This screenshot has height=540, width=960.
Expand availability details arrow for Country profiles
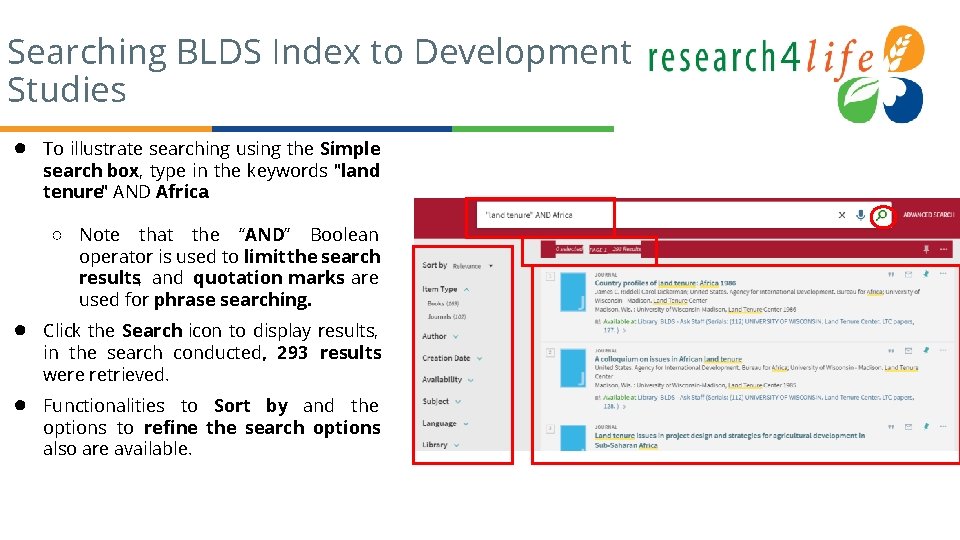(624, 330)
